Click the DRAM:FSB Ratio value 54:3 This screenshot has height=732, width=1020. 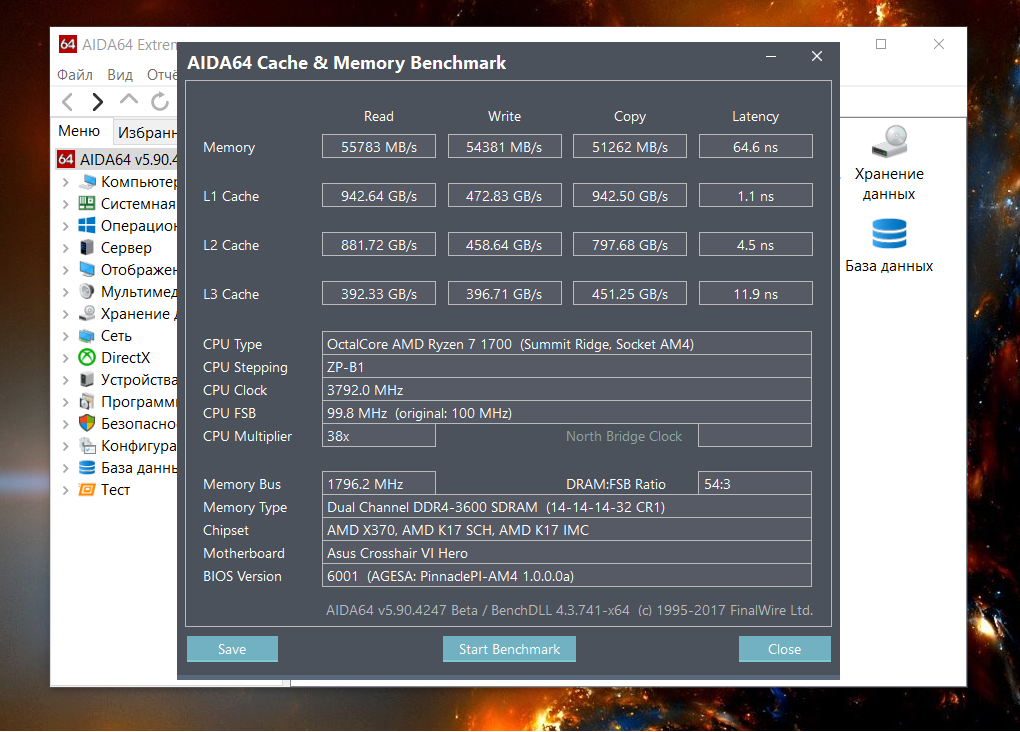tap(755, 483)
